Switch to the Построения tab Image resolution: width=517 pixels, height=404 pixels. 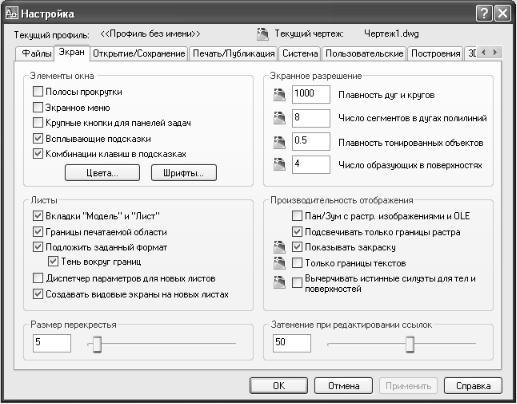(x=435, y=54)
